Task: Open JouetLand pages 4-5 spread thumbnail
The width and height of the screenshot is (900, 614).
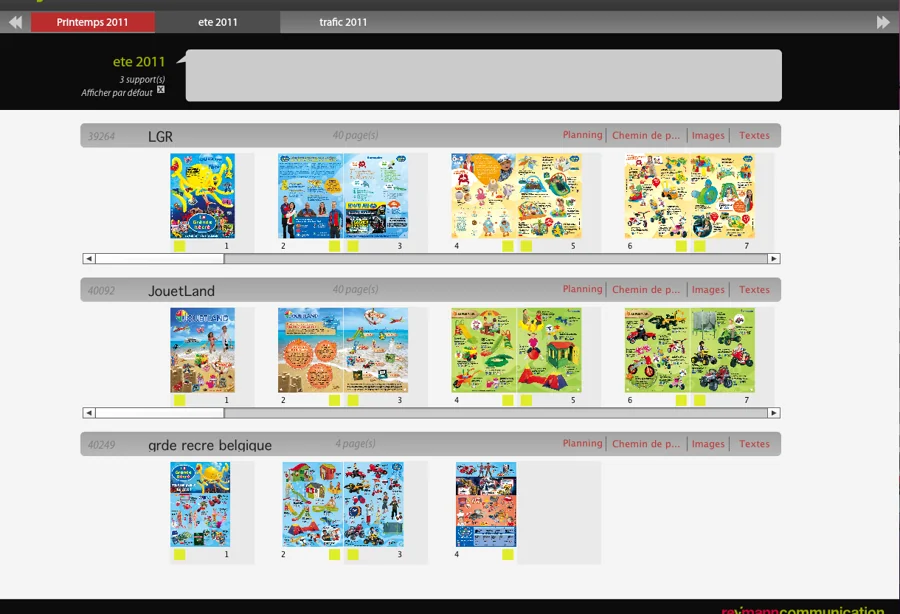Action: click(517, 350)
